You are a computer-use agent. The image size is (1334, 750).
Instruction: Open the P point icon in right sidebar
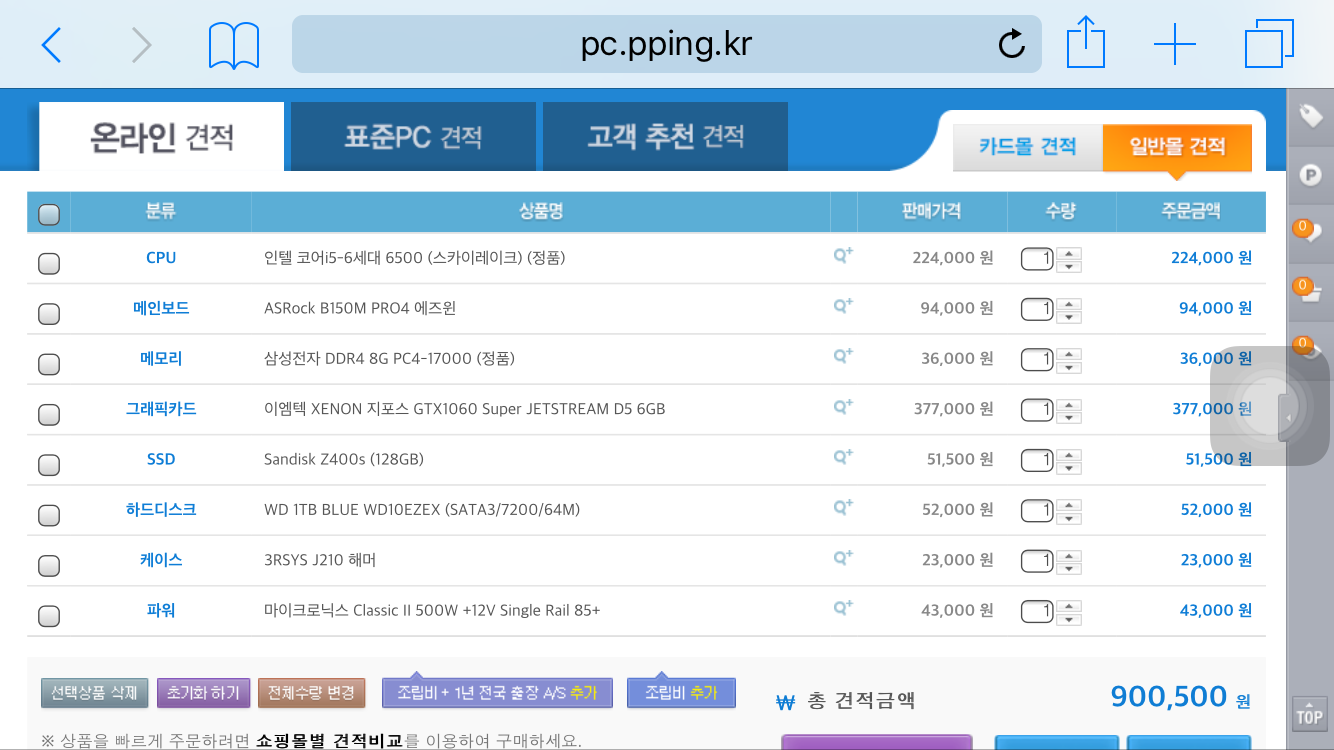coord(1310,175)
